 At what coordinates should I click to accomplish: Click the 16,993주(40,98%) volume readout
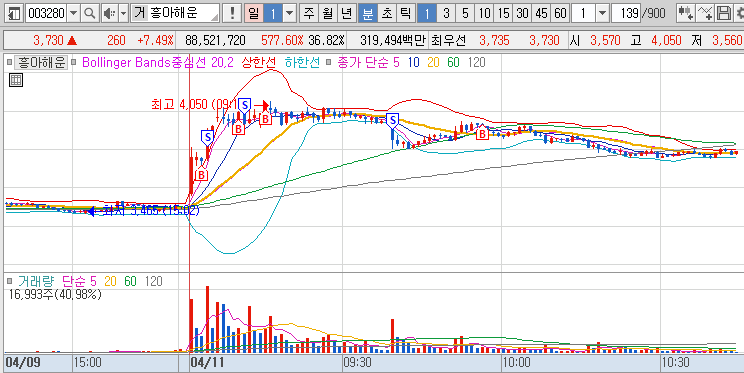point(55,295)
